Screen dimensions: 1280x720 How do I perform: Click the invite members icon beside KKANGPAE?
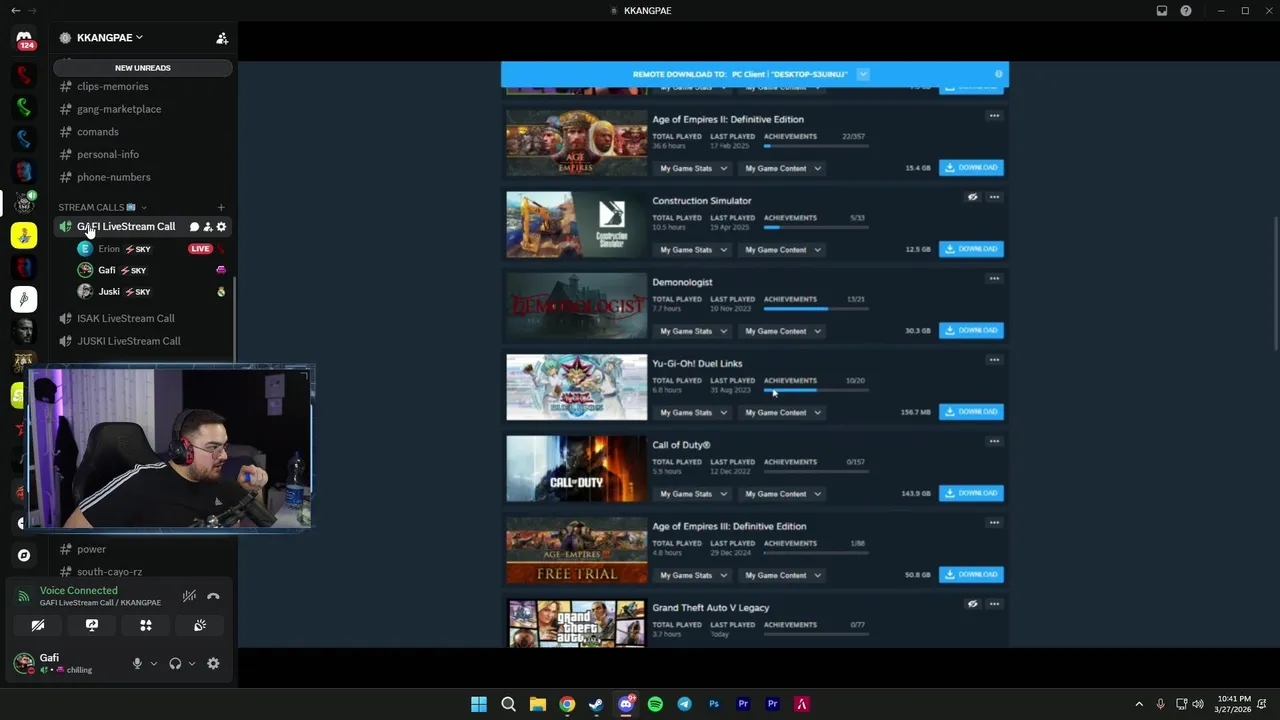click(222, 38)
